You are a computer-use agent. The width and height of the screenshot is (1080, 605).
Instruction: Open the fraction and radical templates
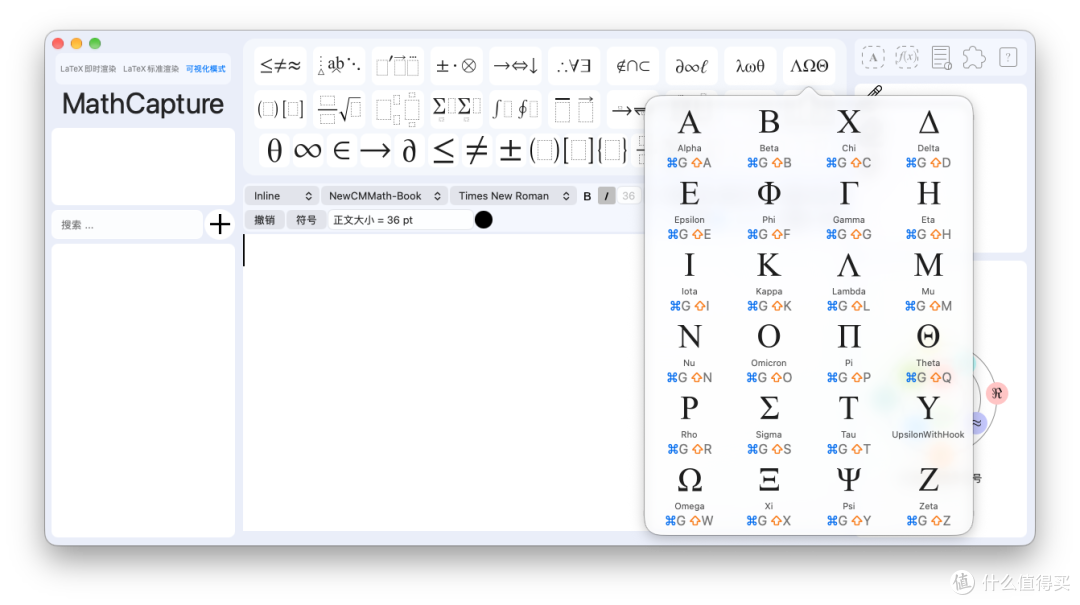339,109
